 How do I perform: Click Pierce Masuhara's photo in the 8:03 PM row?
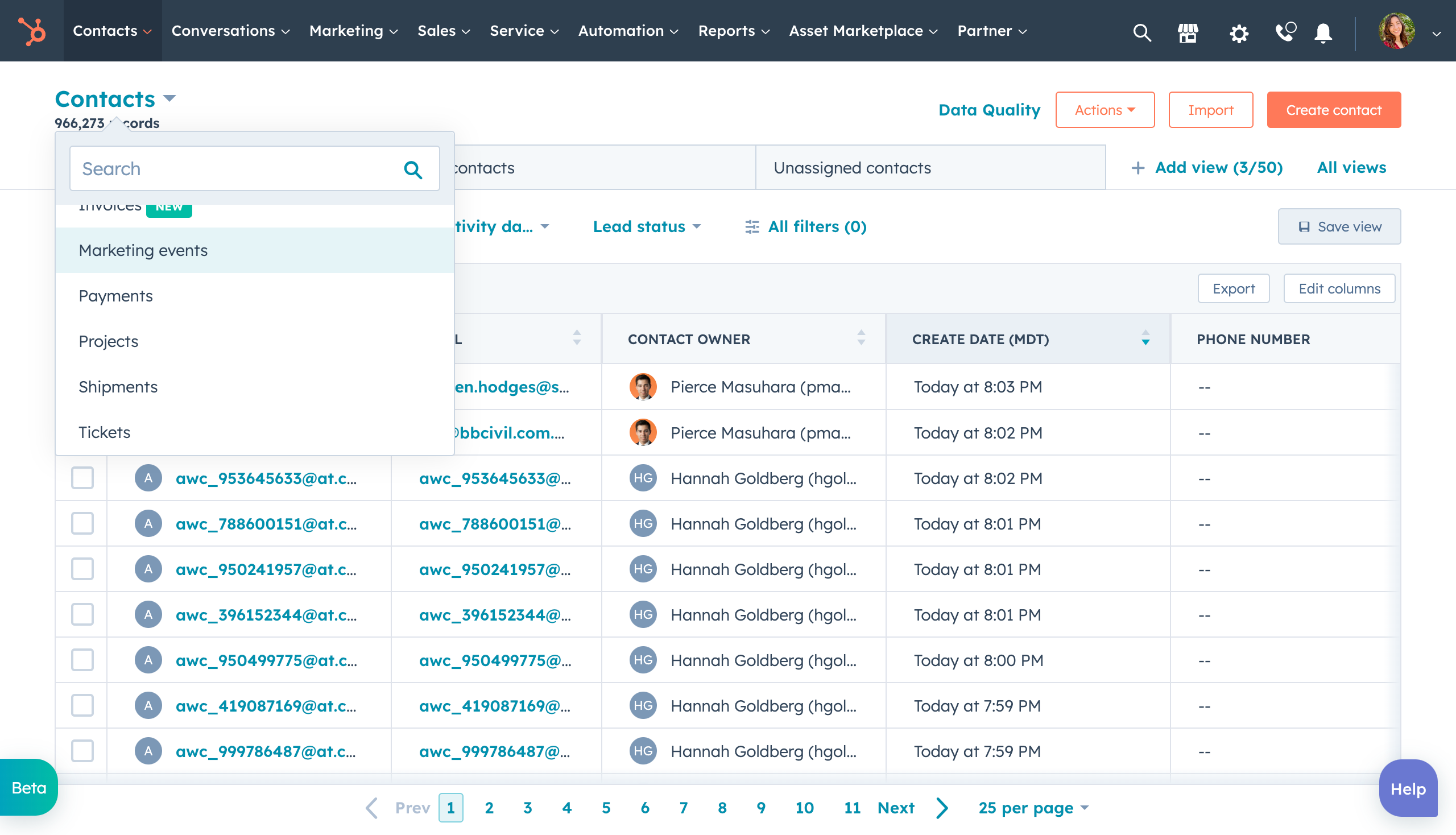[x=643, y=387]
